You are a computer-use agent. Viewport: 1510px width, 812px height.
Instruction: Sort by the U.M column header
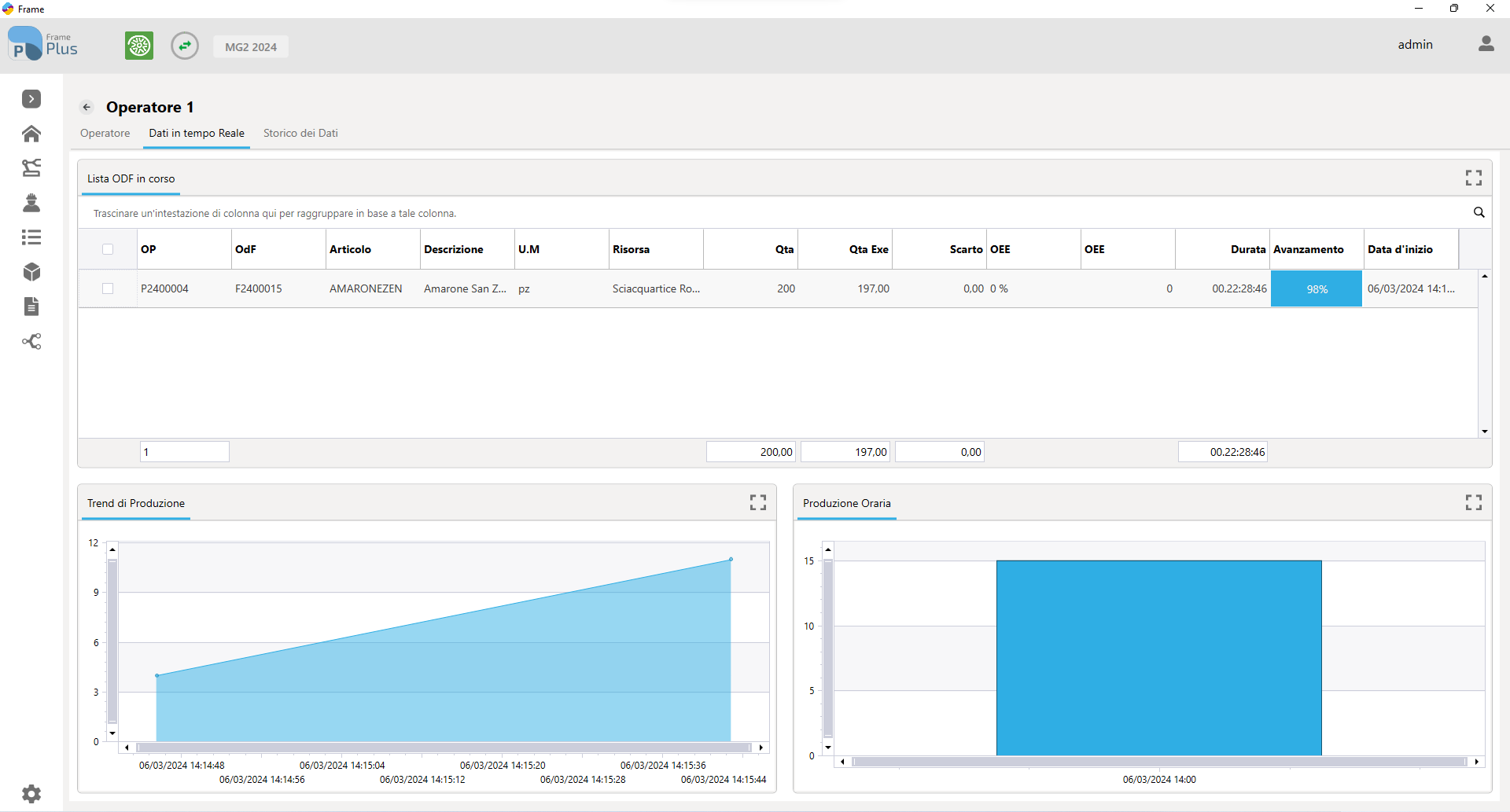562,249
